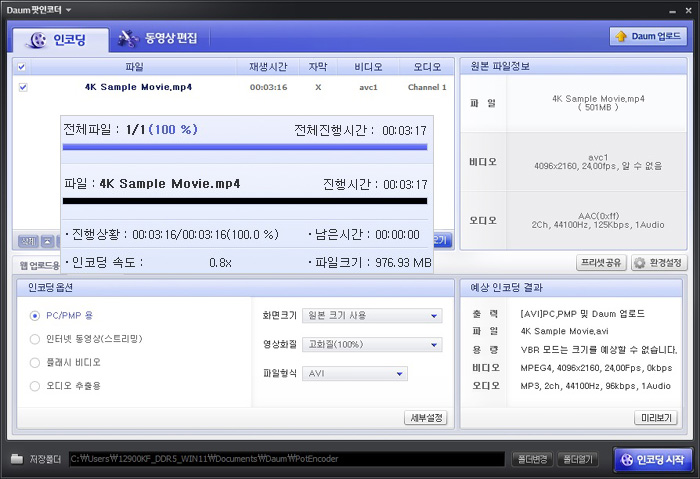Click the 0.8x encoding speed value
Image resolution: width=700 pixels, height=479 pixels.
(x=220, y=262)
